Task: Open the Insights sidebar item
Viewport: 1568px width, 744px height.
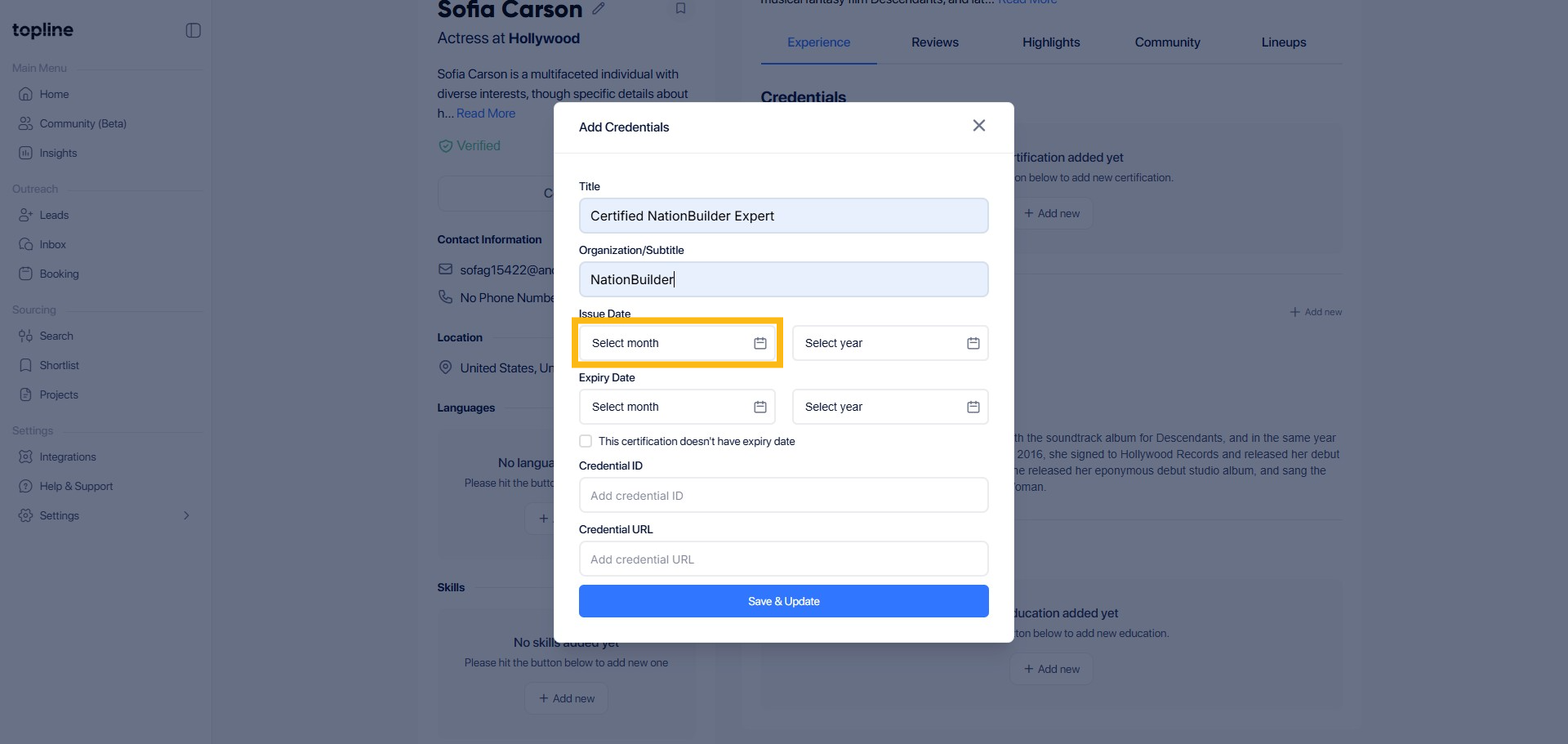Action: [57, 153]
